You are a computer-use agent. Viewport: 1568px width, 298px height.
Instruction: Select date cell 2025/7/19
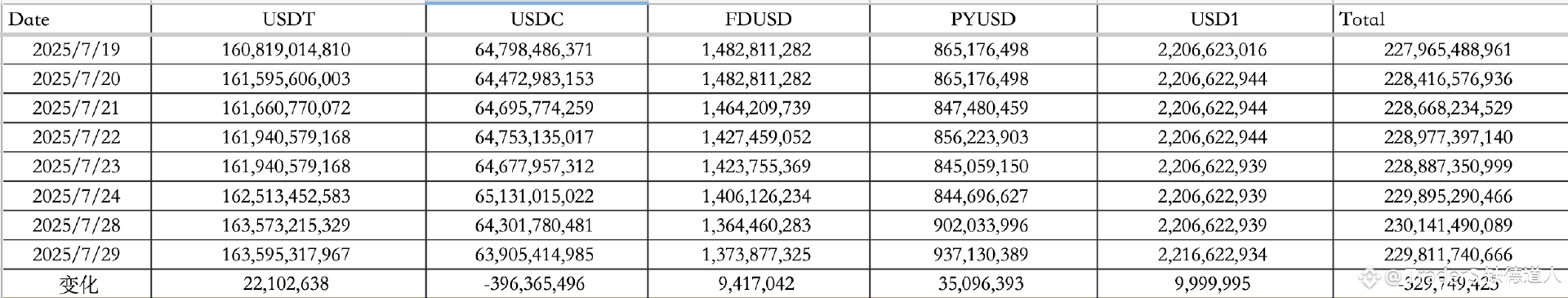pos(76,50)
